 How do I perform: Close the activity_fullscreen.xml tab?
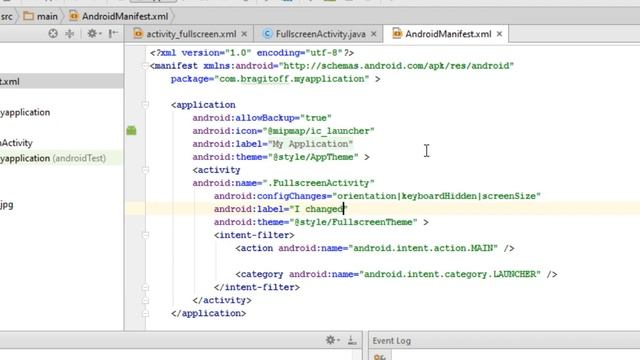244,34
